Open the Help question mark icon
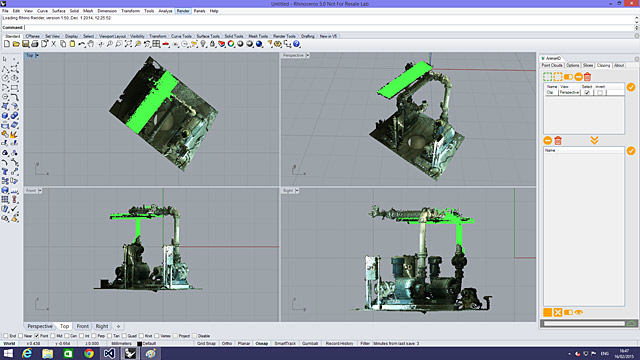Image resolution: width=640 pixels, height=360 pixels. pos(297,44)
